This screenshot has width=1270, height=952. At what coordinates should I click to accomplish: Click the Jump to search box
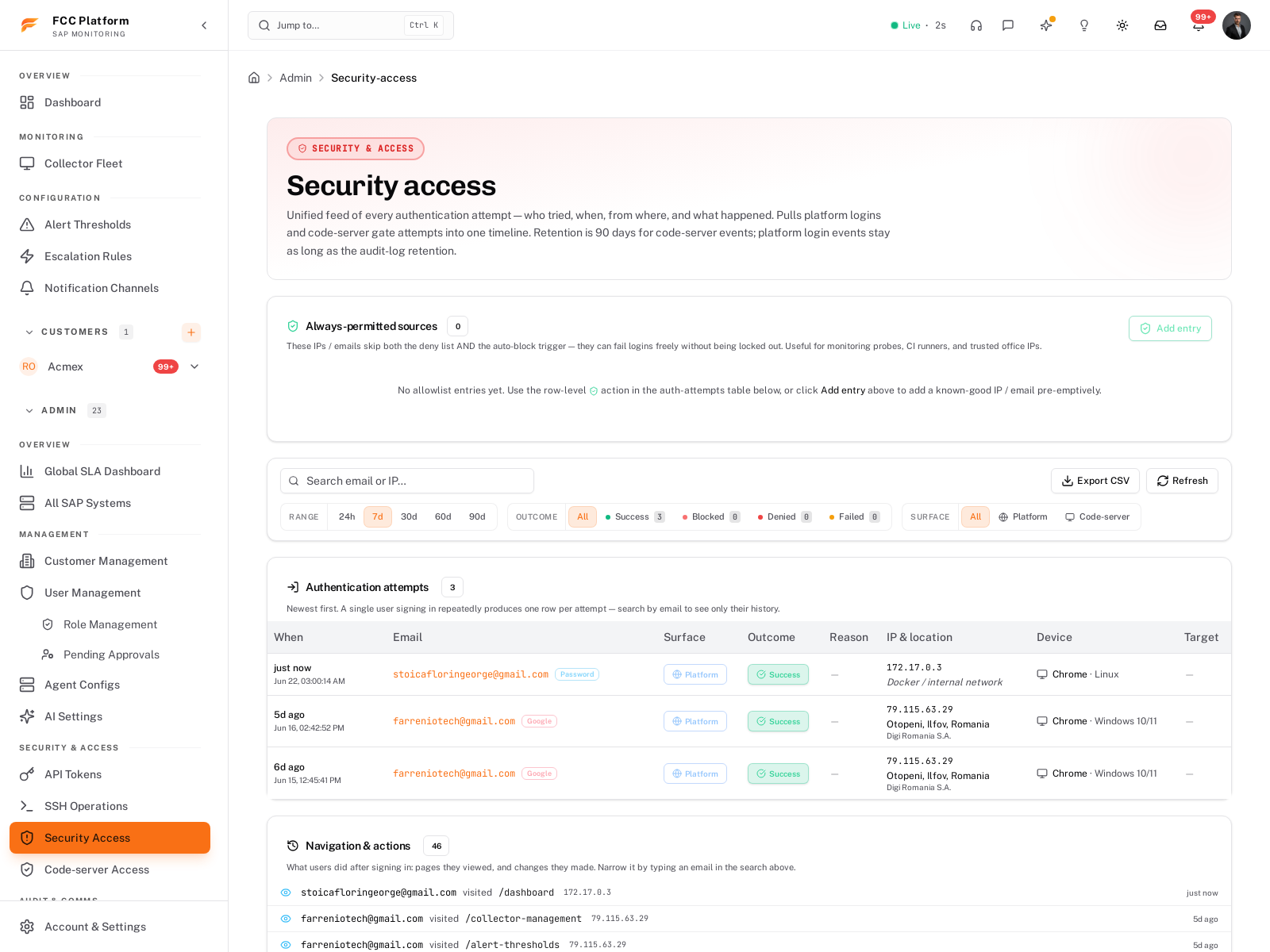(x=351, y=25)
